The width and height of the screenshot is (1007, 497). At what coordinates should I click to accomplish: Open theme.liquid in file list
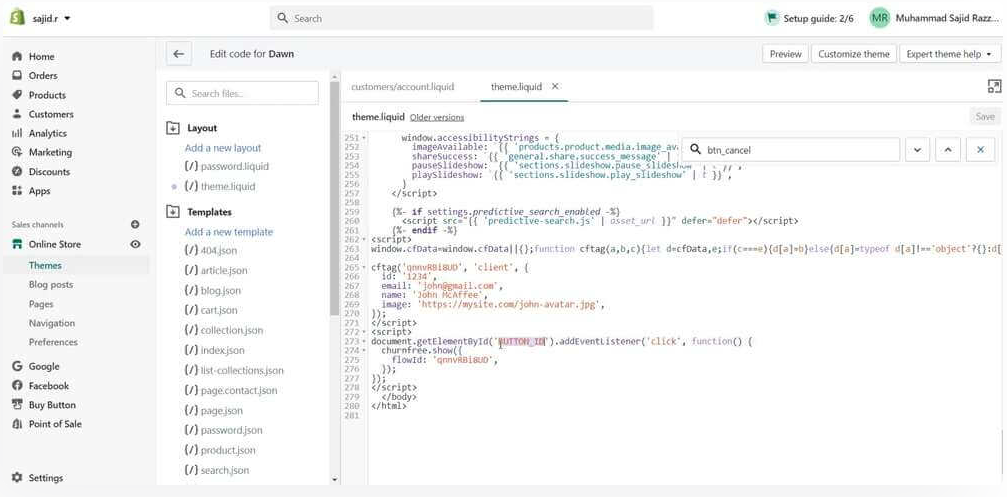click(x=227, y=186)
